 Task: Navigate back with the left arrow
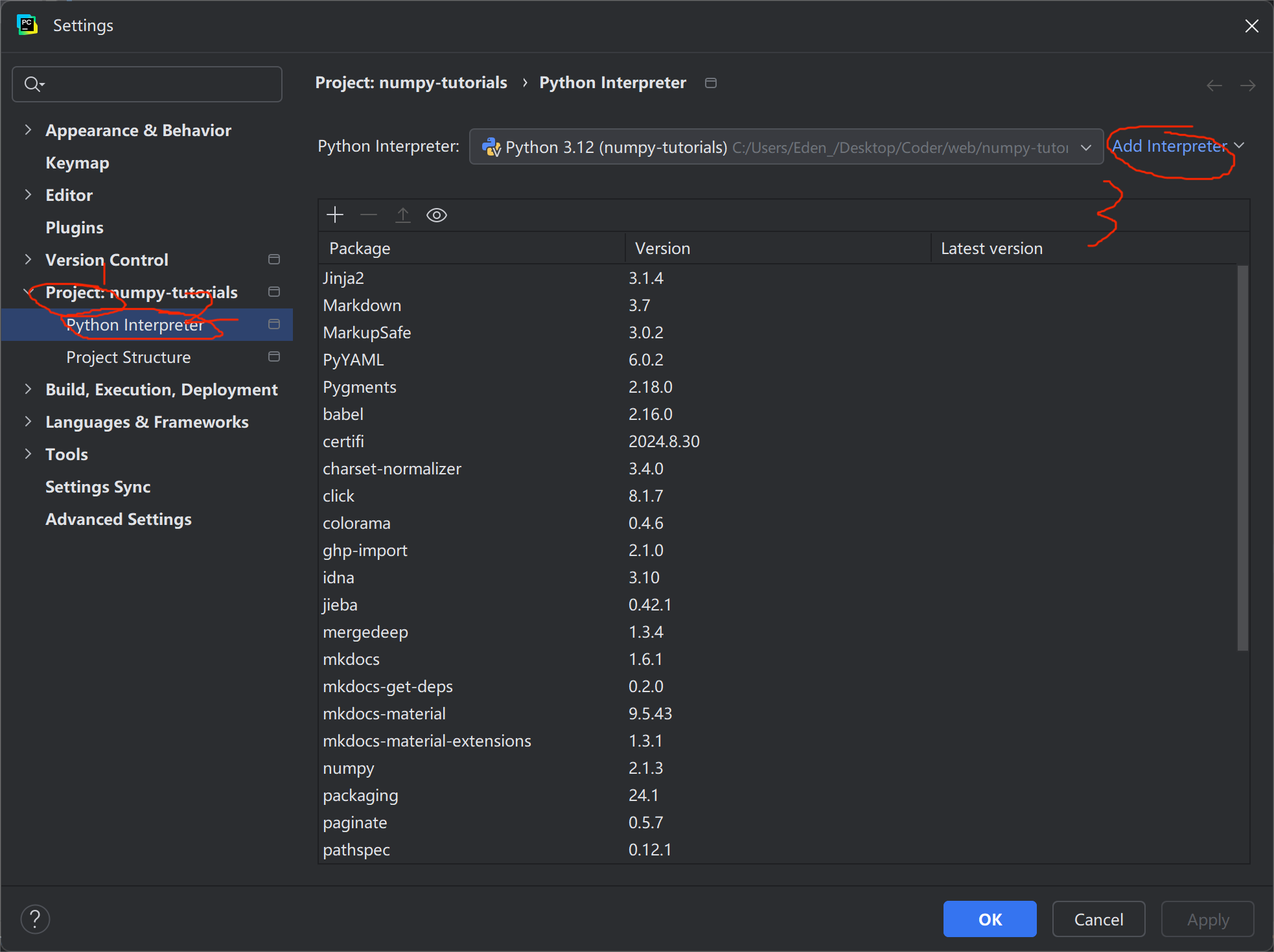(x=1214, y=85)
